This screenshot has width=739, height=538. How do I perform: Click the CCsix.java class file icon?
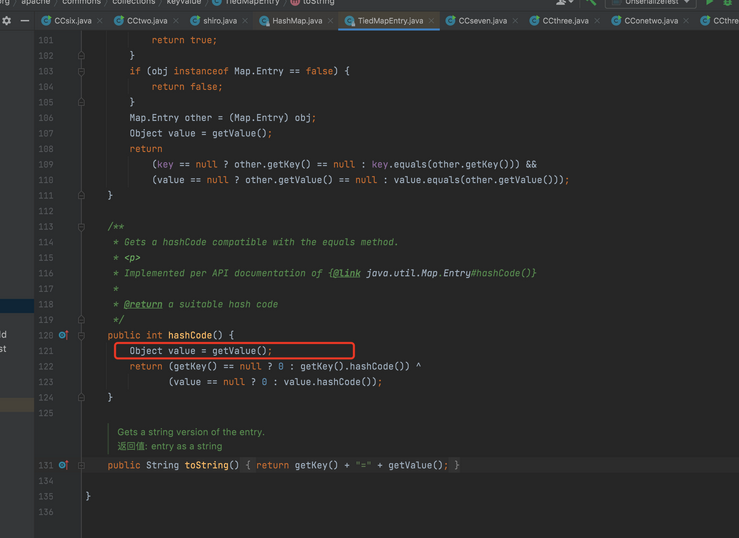pos(46,21)
